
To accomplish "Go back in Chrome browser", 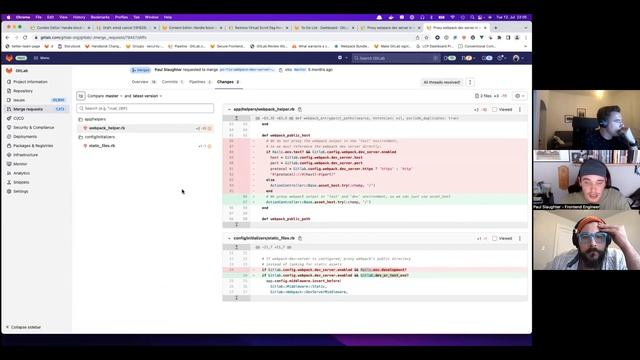I will pos(7,38).
